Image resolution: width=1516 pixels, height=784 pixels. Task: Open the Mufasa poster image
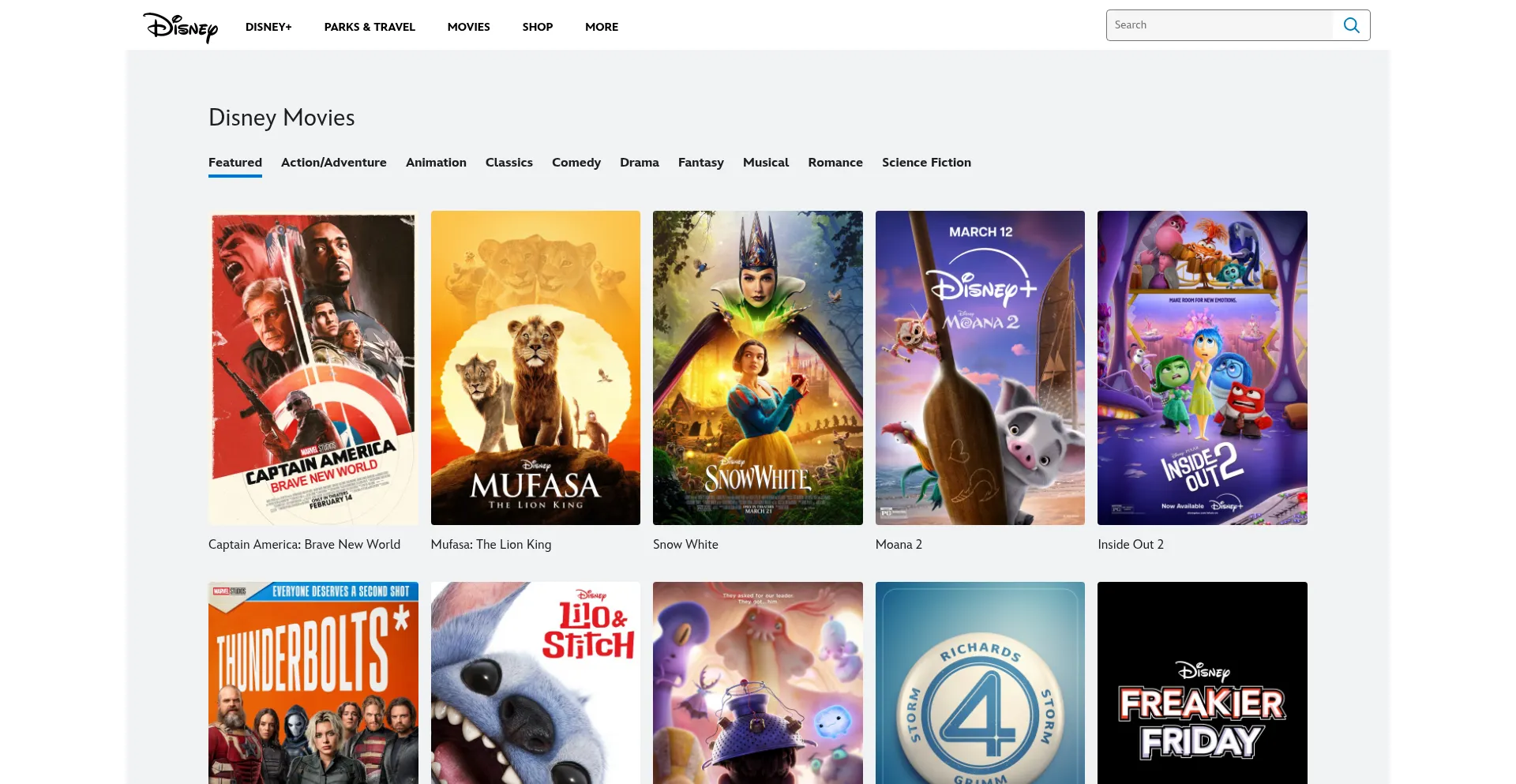535,367
